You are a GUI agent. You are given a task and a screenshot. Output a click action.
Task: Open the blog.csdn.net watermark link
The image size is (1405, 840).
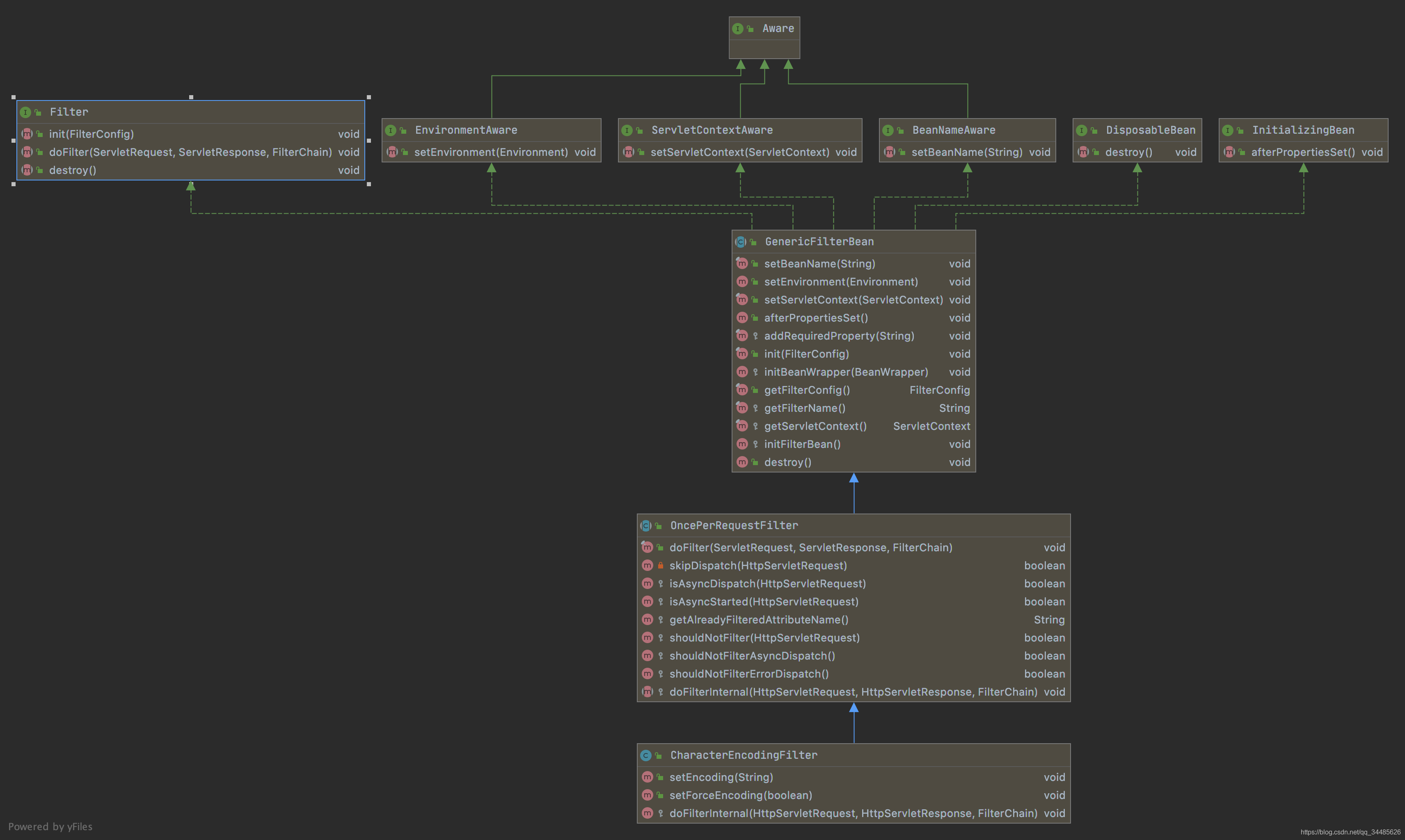[x=1350, y=832]
